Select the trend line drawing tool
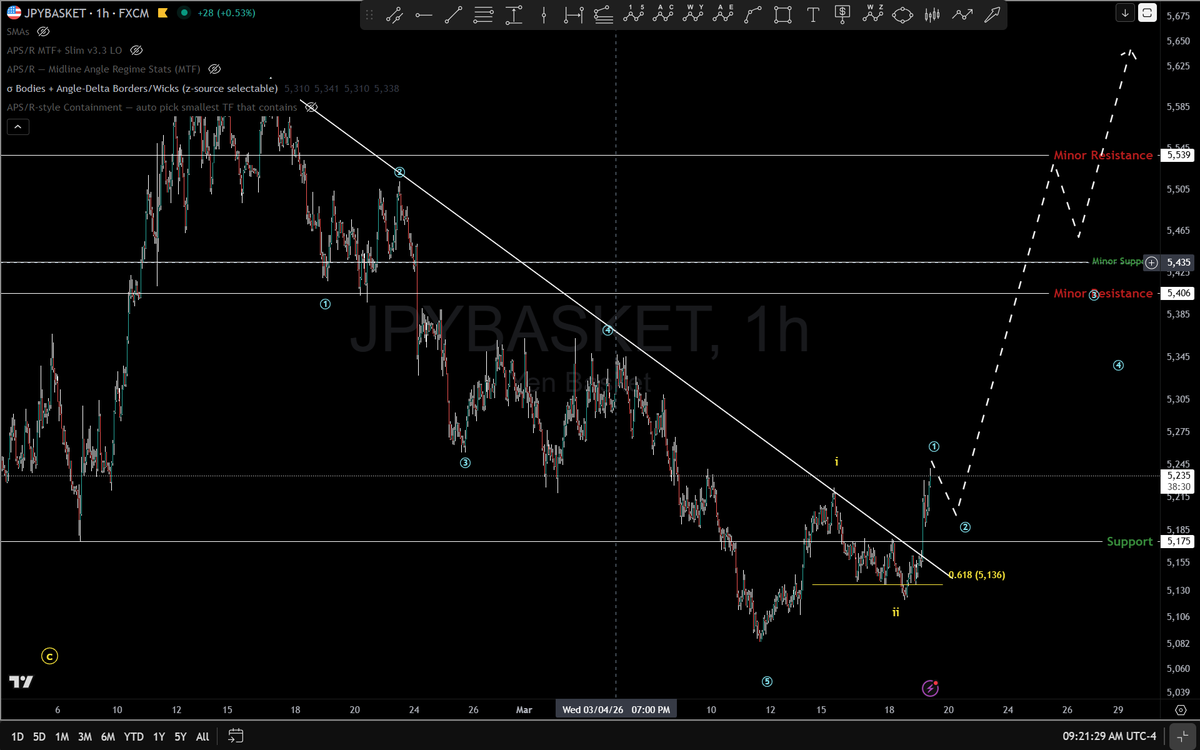 [x=394, y=15]
